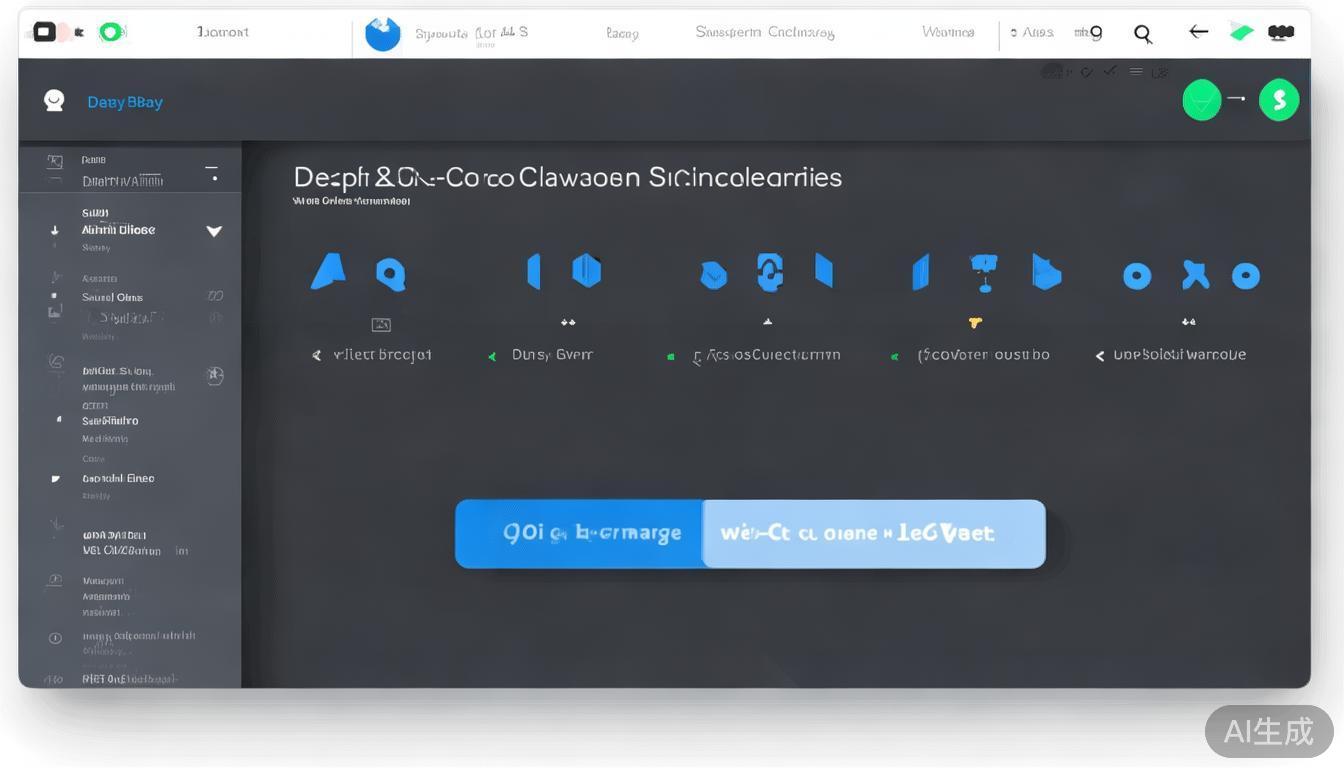1344x768 pixels.
Task: Open the magnifier inspect icon beside the triangle
Action: tap(391, 272)
